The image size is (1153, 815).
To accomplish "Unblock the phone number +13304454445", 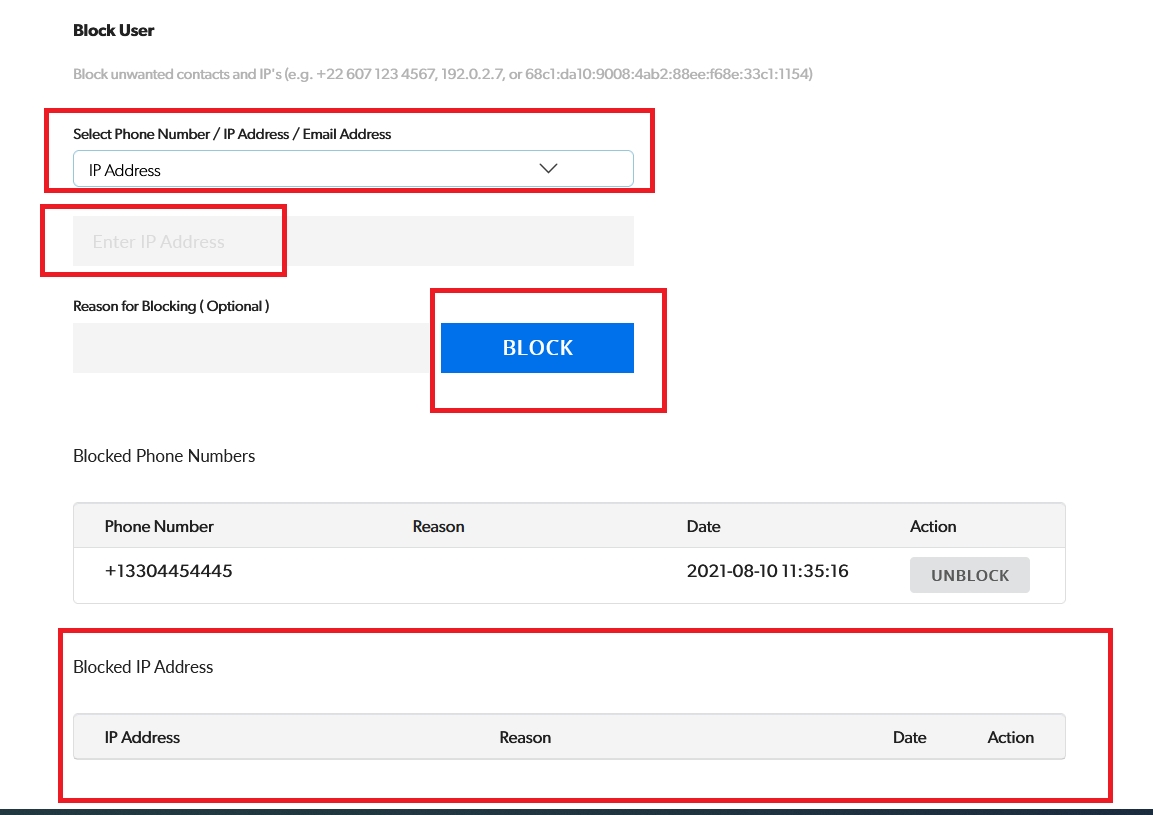I will pos(969,575).
